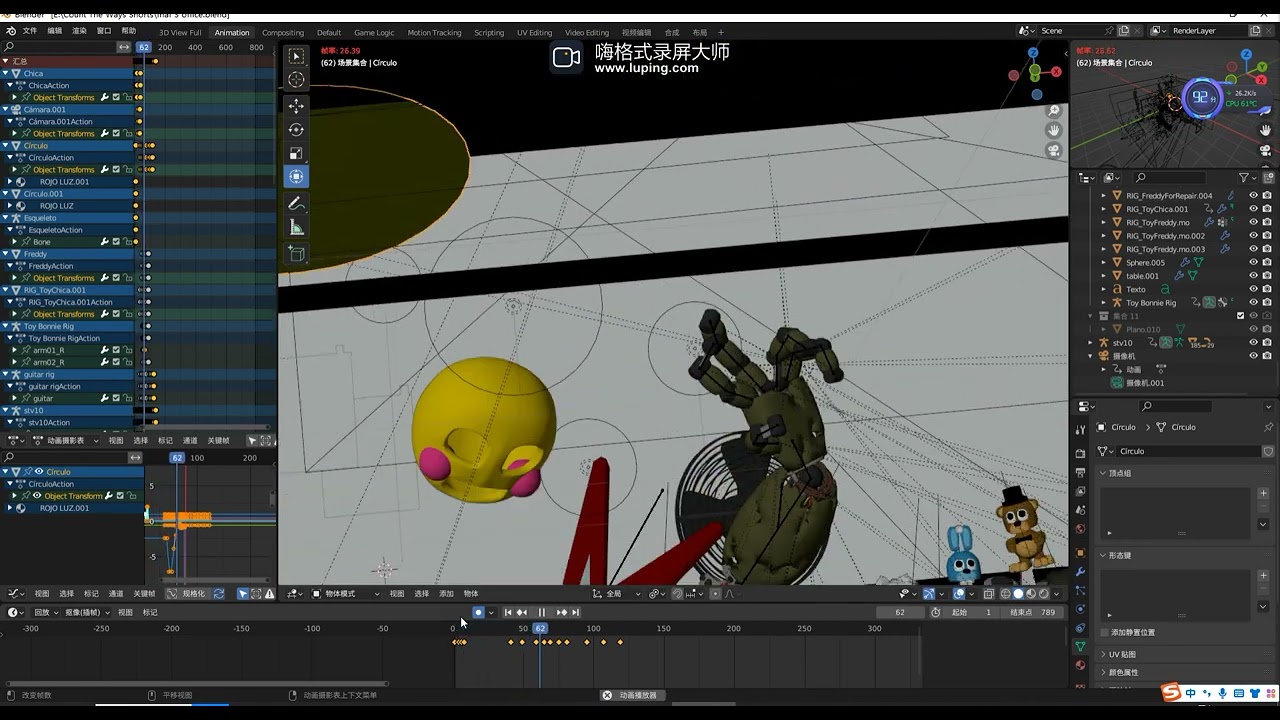Toggle camera view gizmo in main viewport
1280x720 pixels.
(x=1054, y=150)
